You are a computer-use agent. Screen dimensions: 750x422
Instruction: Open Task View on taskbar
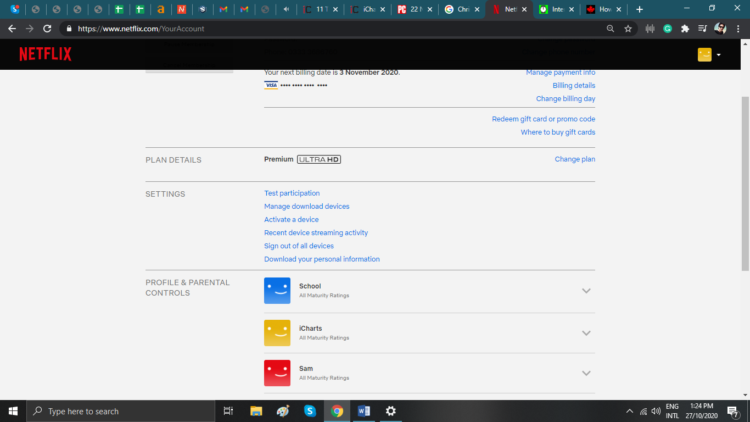click(228, 411)
